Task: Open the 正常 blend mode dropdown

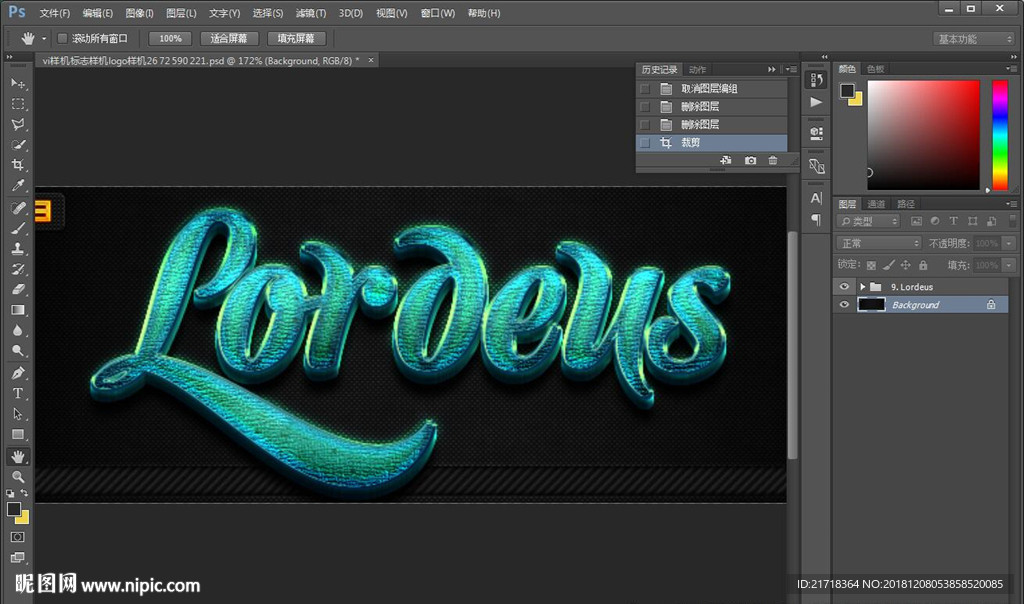Action: click(879, 243)
